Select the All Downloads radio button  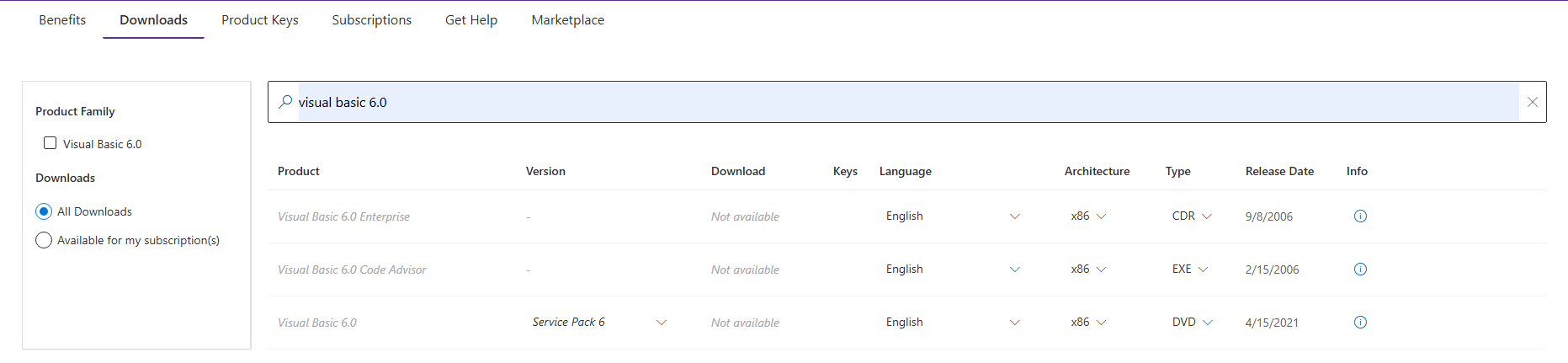(44, 211)
